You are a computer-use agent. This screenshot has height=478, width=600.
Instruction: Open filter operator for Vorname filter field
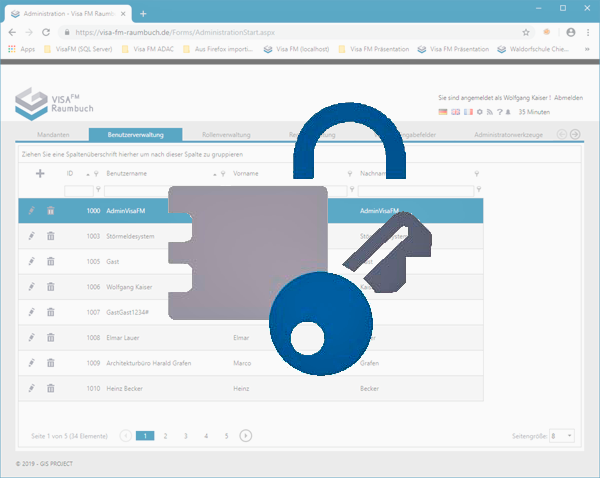352,189
